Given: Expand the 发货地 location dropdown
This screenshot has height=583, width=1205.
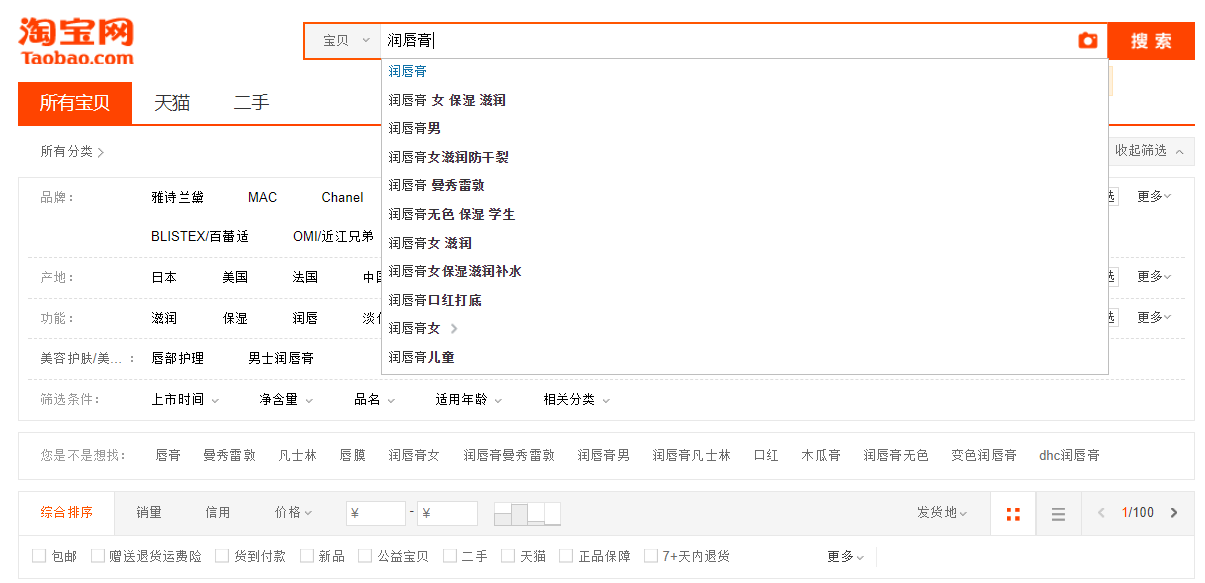Looking at the screenshot, I should tap(941, 513).
